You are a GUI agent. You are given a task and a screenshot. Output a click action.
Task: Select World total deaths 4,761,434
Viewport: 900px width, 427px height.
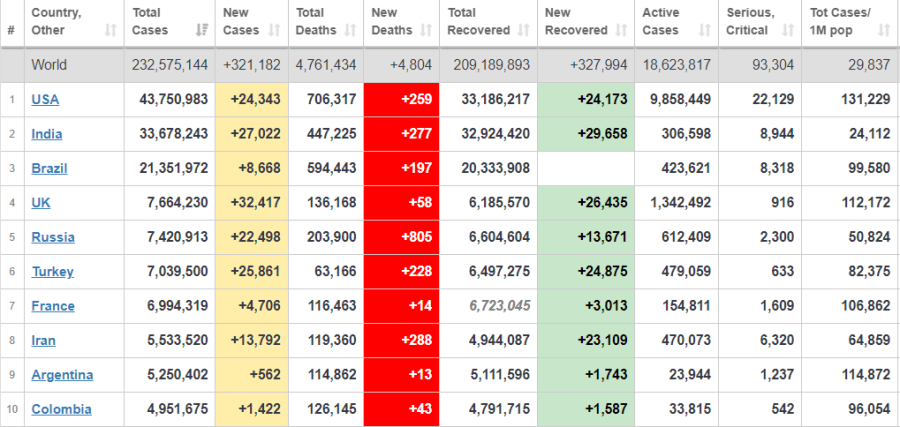coord(326,65)
